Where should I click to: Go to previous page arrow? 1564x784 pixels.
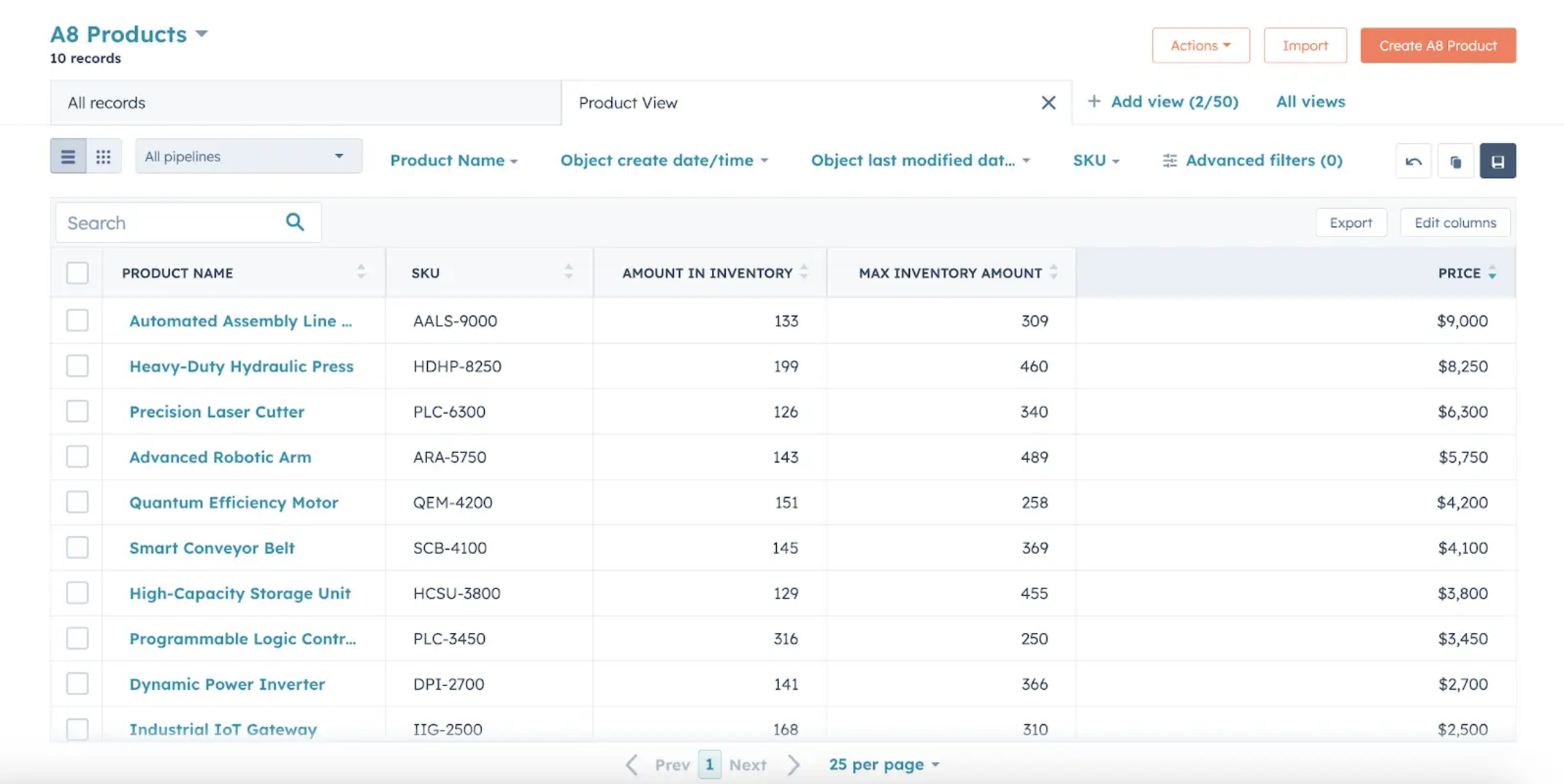632,764
